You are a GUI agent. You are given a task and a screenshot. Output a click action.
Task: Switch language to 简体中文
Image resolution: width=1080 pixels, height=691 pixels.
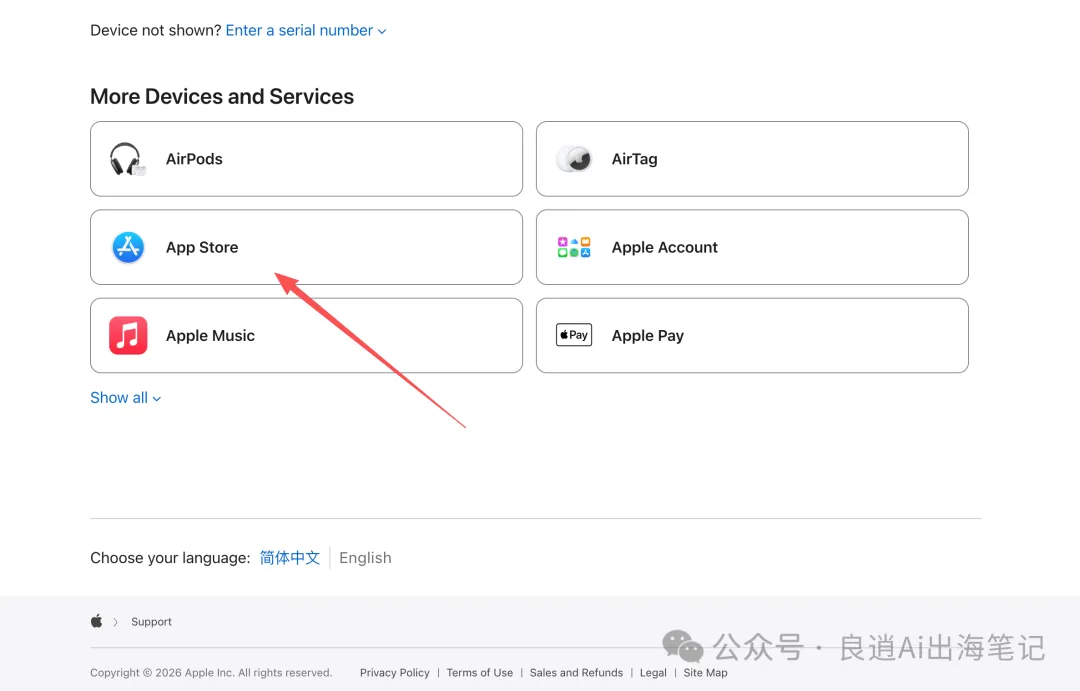(290, 557)
